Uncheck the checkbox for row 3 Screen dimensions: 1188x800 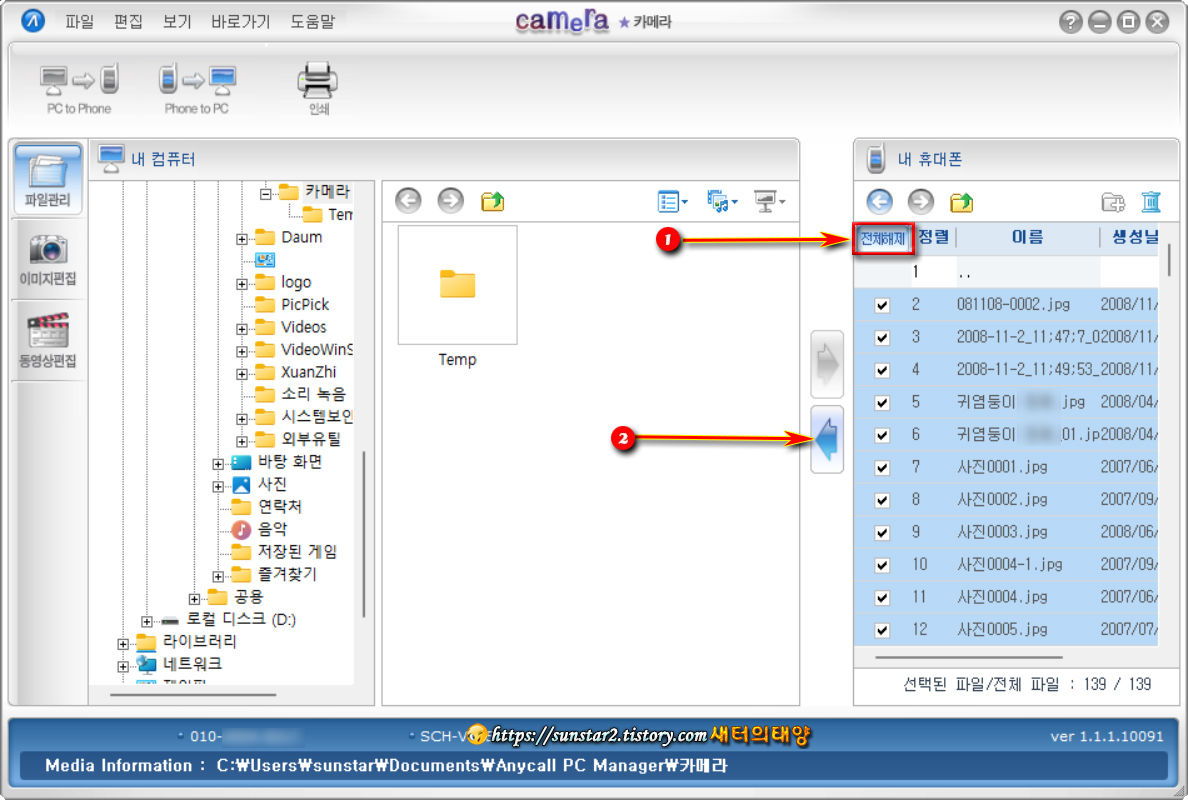[x=882, y=338]
